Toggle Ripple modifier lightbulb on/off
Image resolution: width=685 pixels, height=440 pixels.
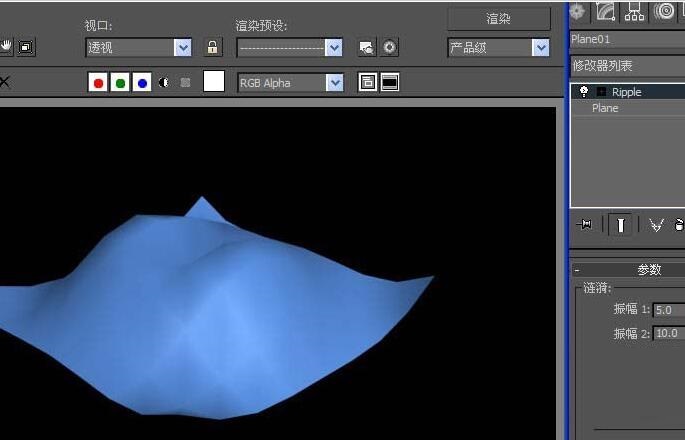pos(584,92)
